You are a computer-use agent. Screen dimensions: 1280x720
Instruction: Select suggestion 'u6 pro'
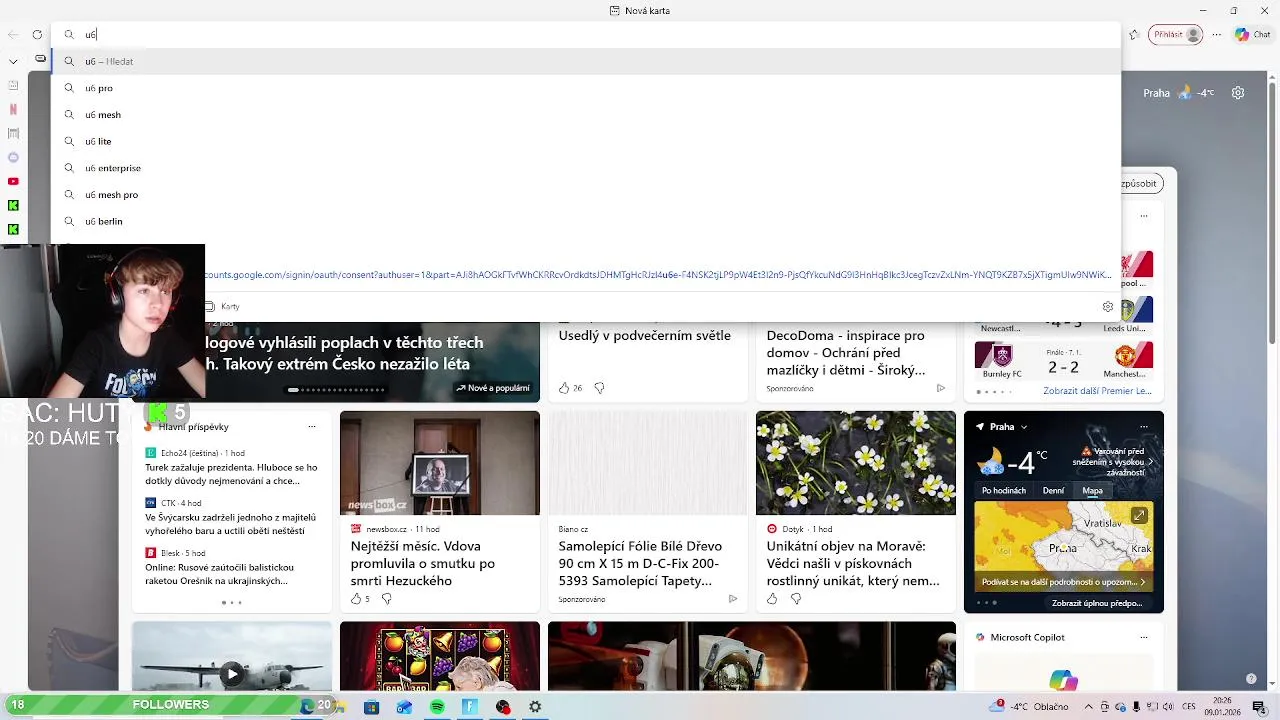coord(585,88)
